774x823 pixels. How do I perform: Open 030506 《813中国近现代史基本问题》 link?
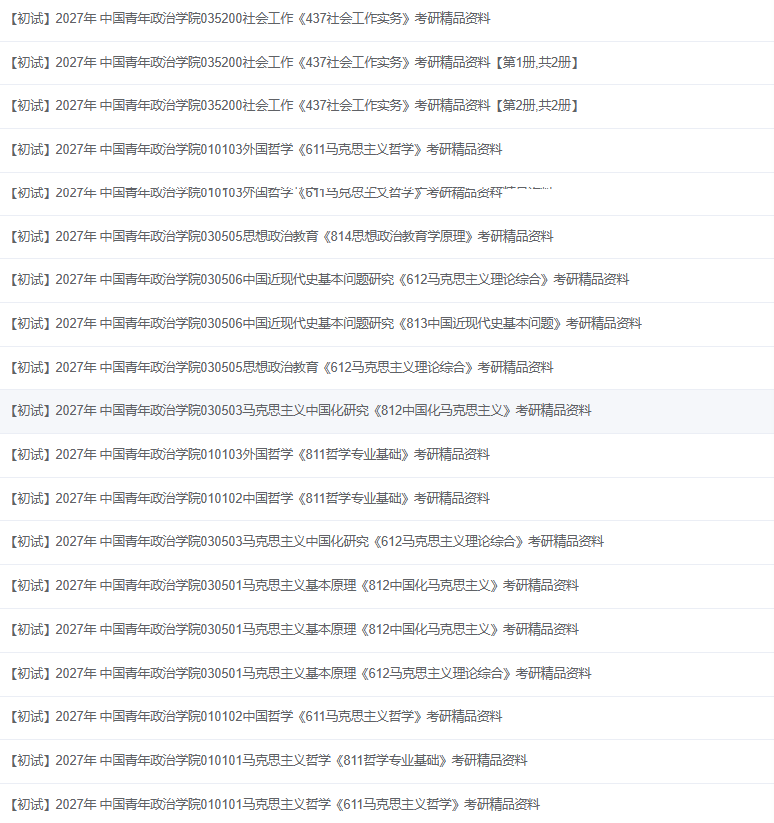tap(325, 324)
